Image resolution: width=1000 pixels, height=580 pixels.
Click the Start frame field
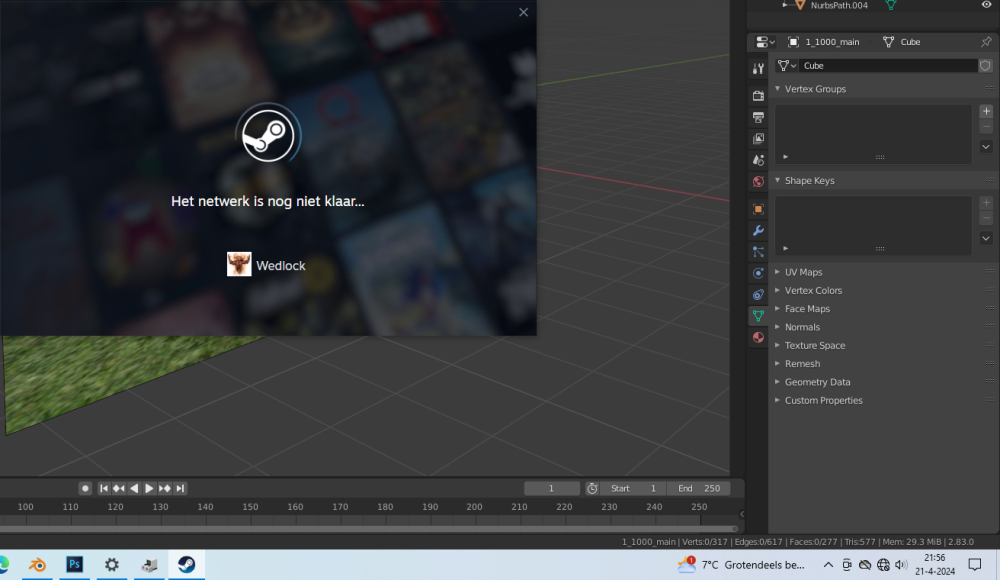point(633,489)
